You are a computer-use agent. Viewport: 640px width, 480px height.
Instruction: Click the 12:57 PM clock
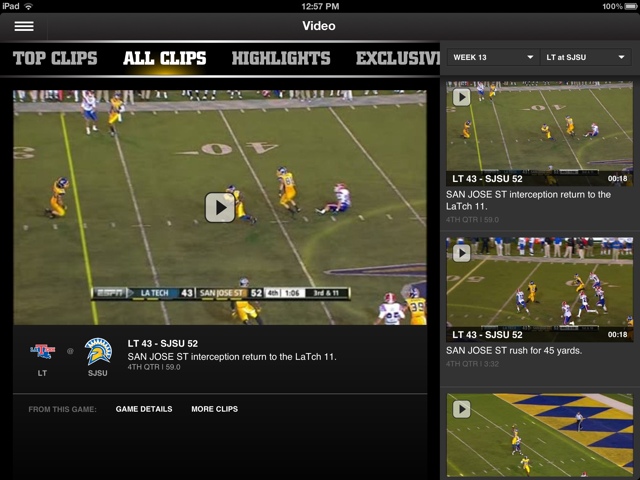320,6
